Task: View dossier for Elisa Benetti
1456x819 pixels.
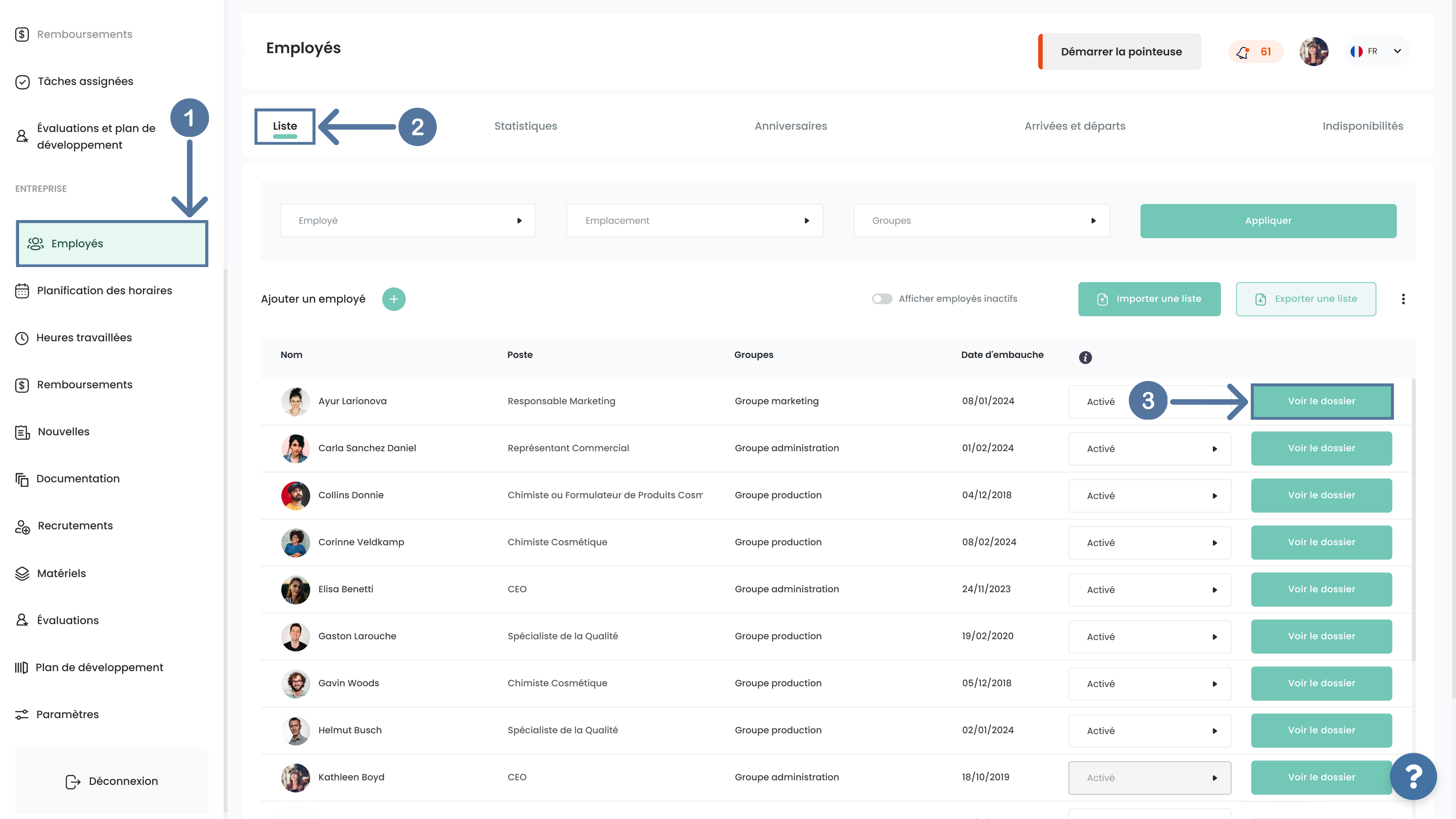Action: click(1322, 589)
